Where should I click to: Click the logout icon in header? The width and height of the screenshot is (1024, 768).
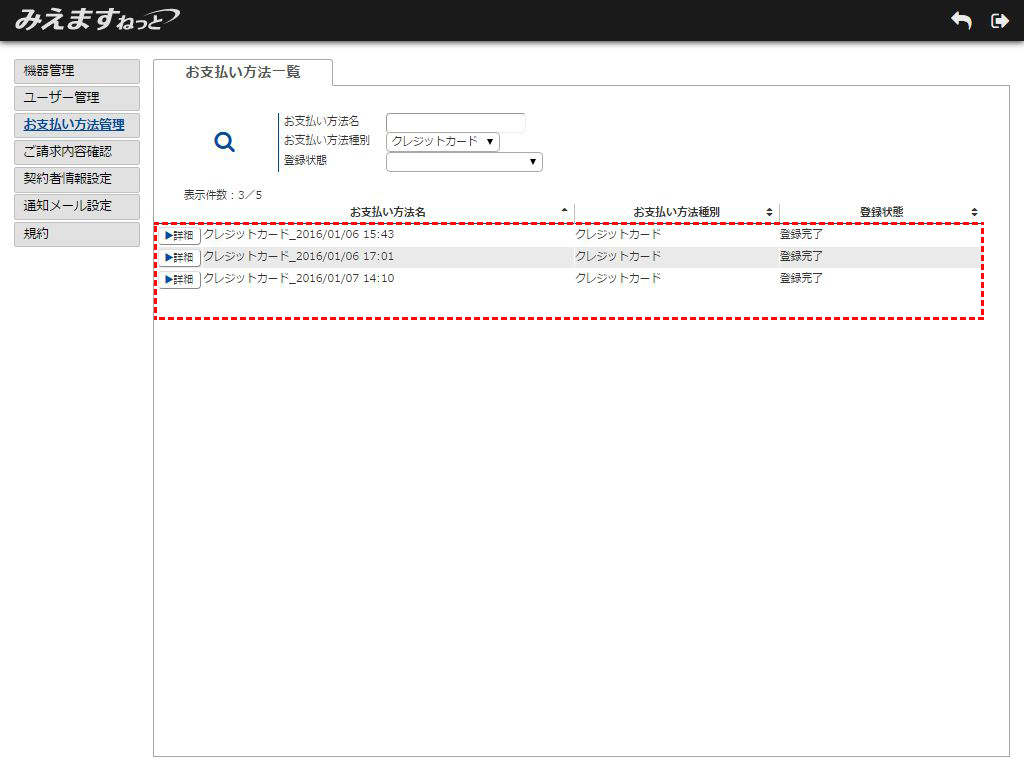[999, 21]
